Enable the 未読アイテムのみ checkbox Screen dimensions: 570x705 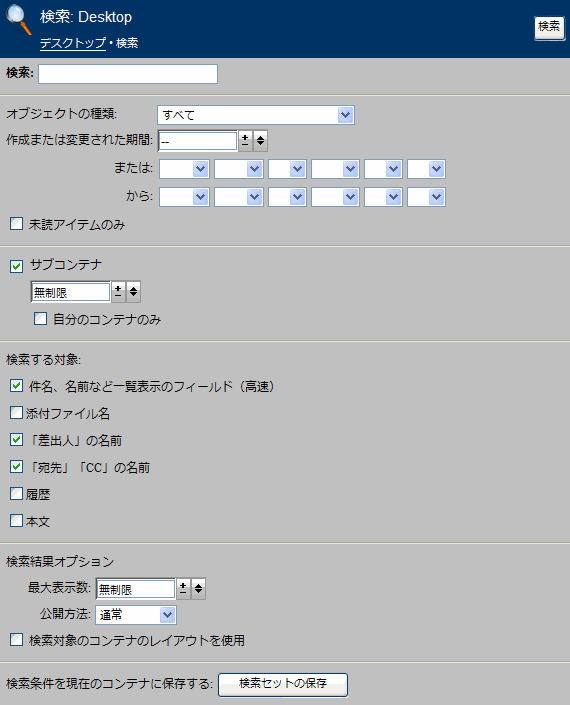coord(17,223)
